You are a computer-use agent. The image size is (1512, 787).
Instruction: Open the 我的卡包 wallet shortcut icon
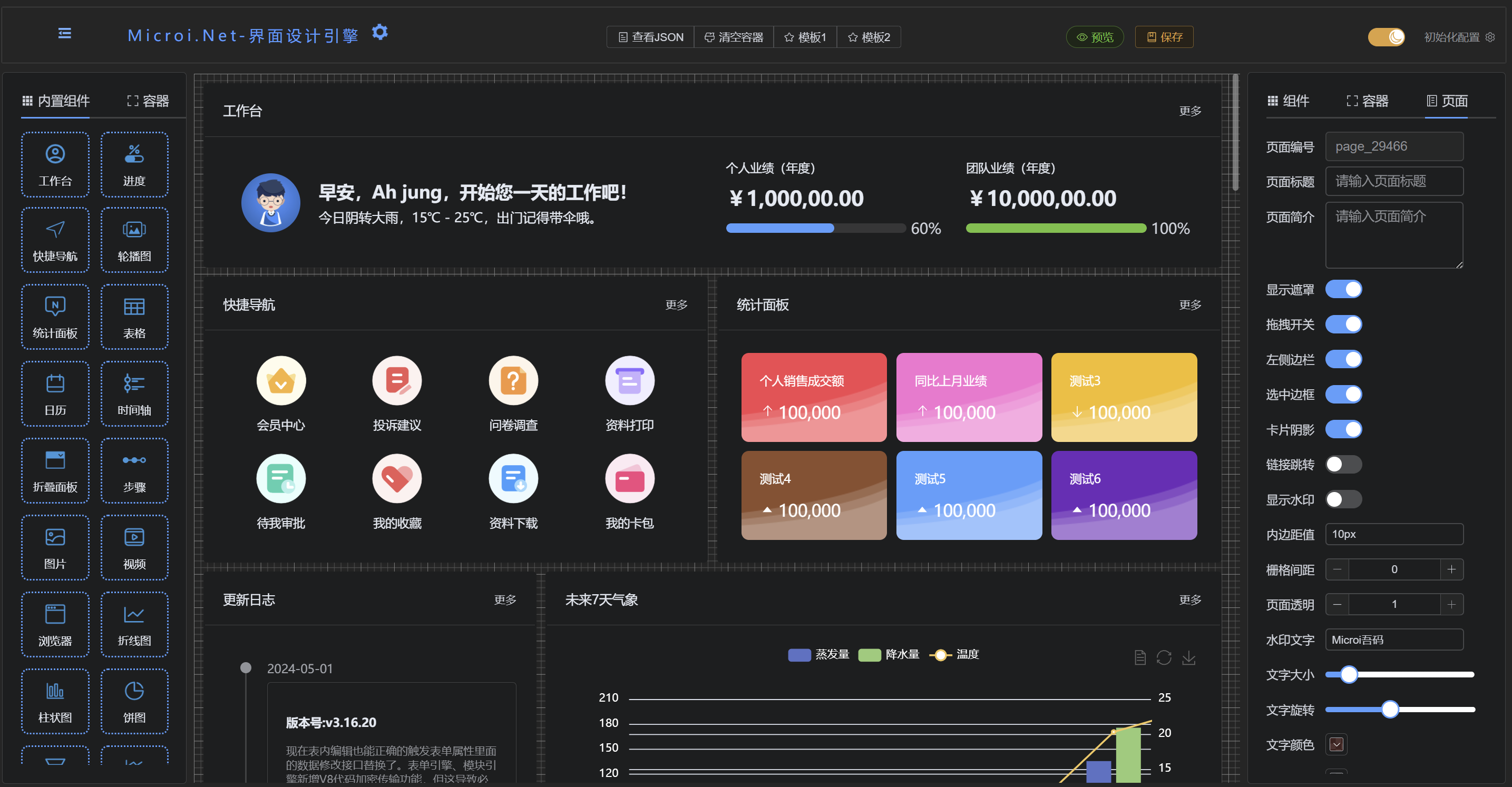pos(629,479)
